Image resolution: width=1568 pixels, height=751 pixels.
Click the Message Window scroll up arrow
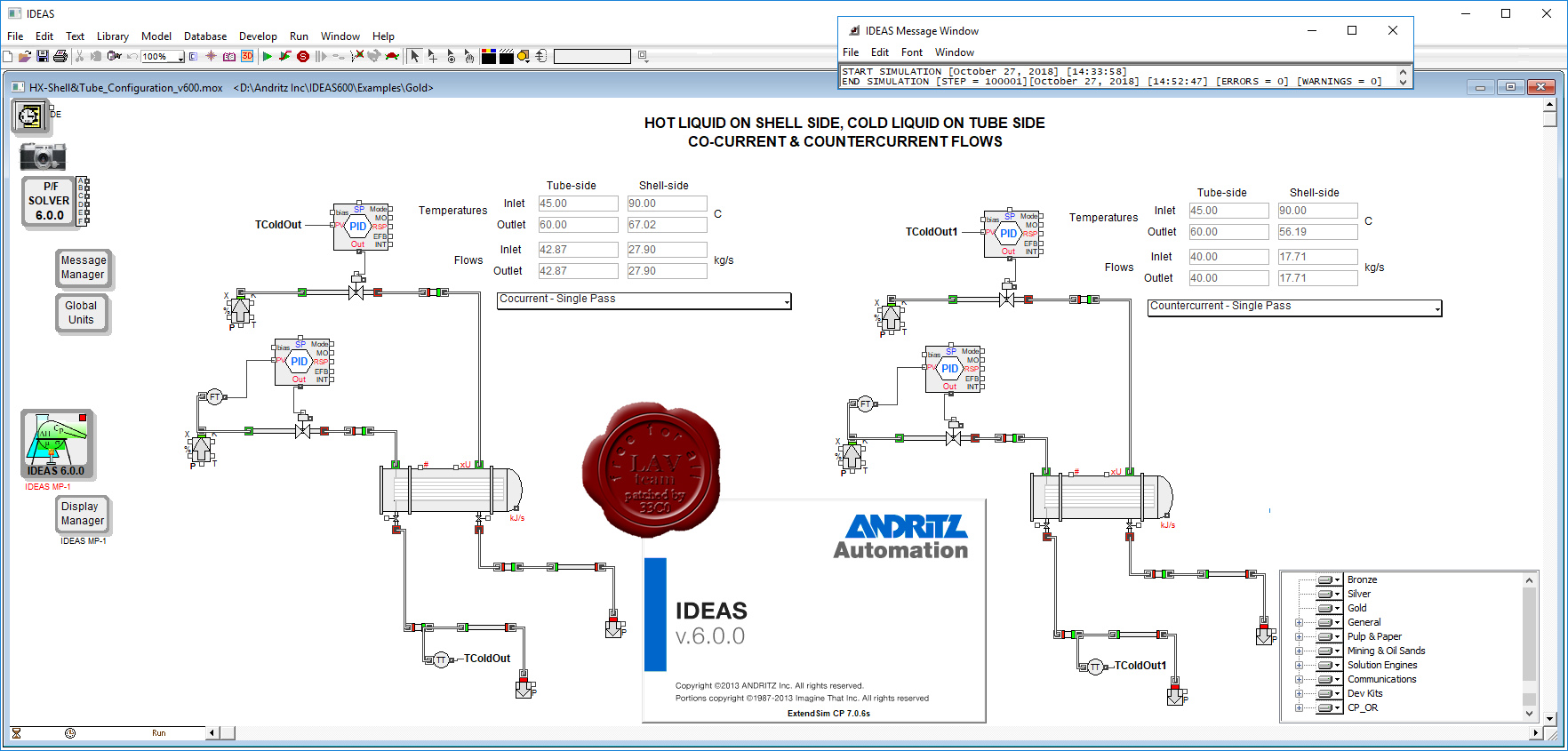click(1404, 72)
